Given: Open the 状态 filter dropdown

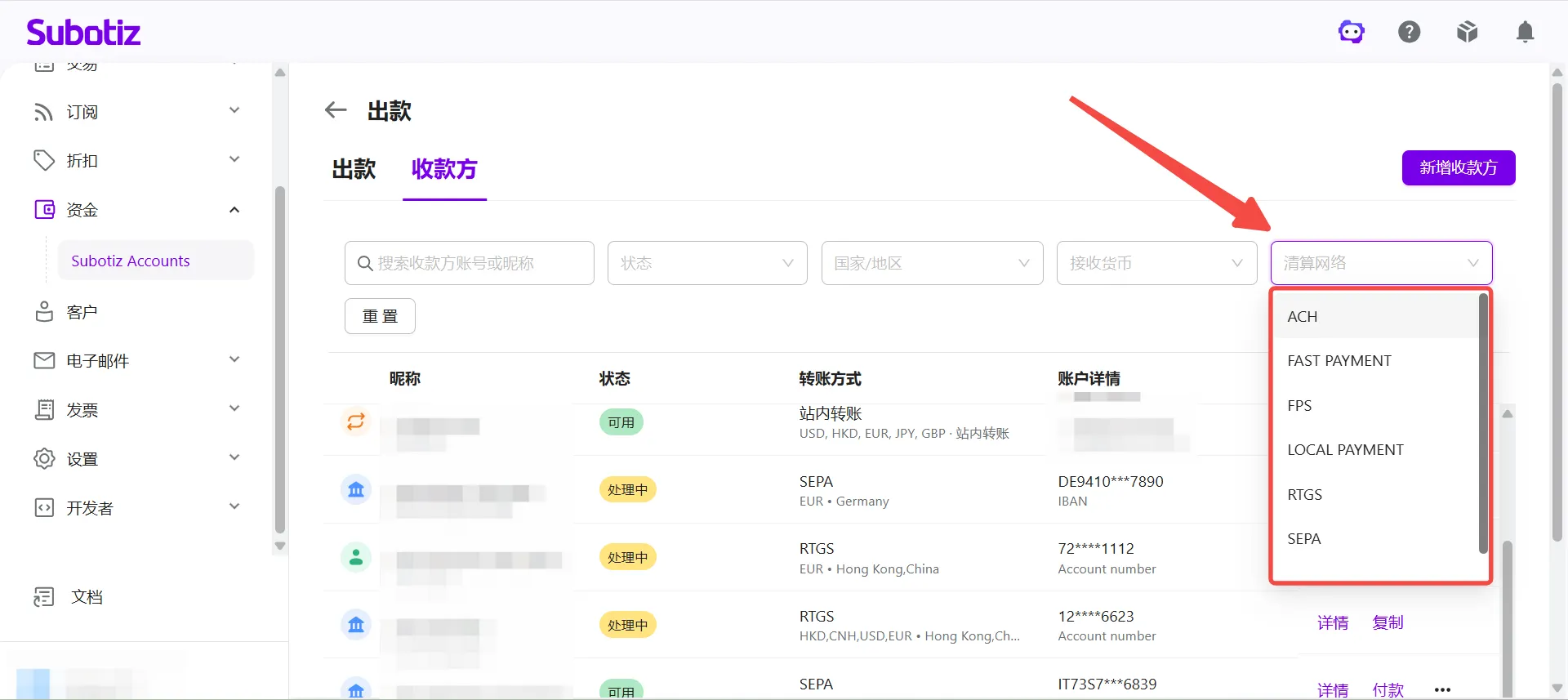Looking at the screenshot, I should (x=707, y=263).
